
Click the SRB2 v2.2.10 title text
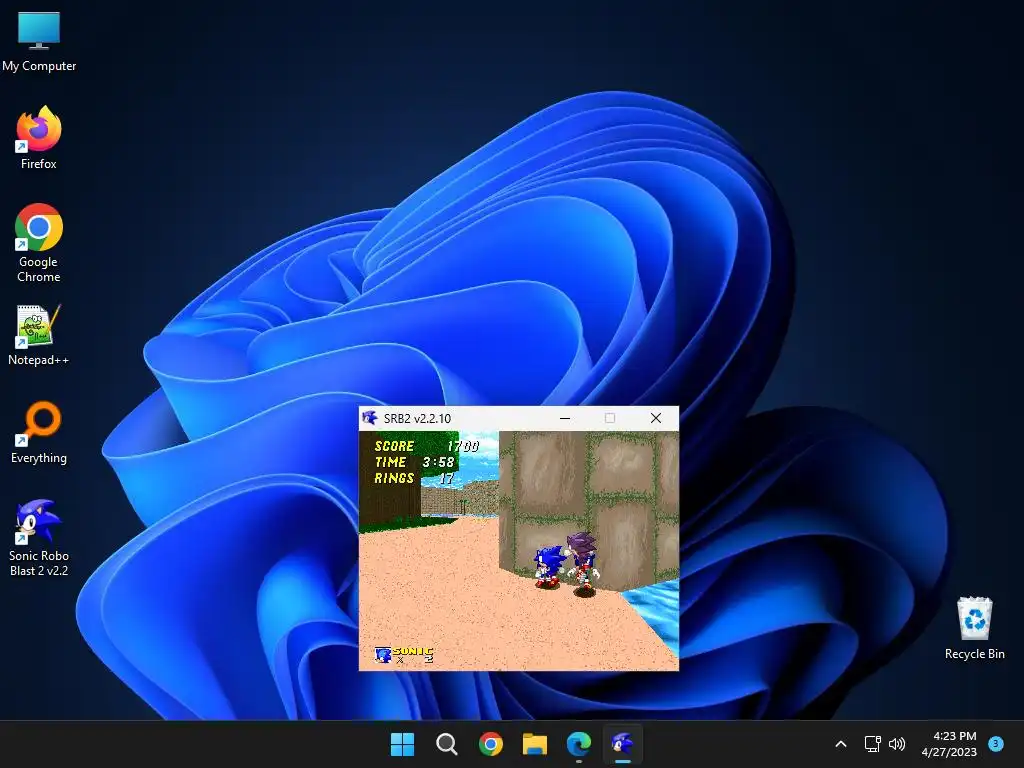(417, 419)
